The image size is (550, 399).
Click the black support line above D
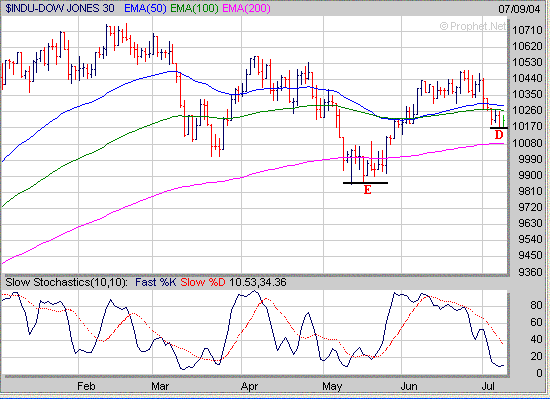(498, 128)
